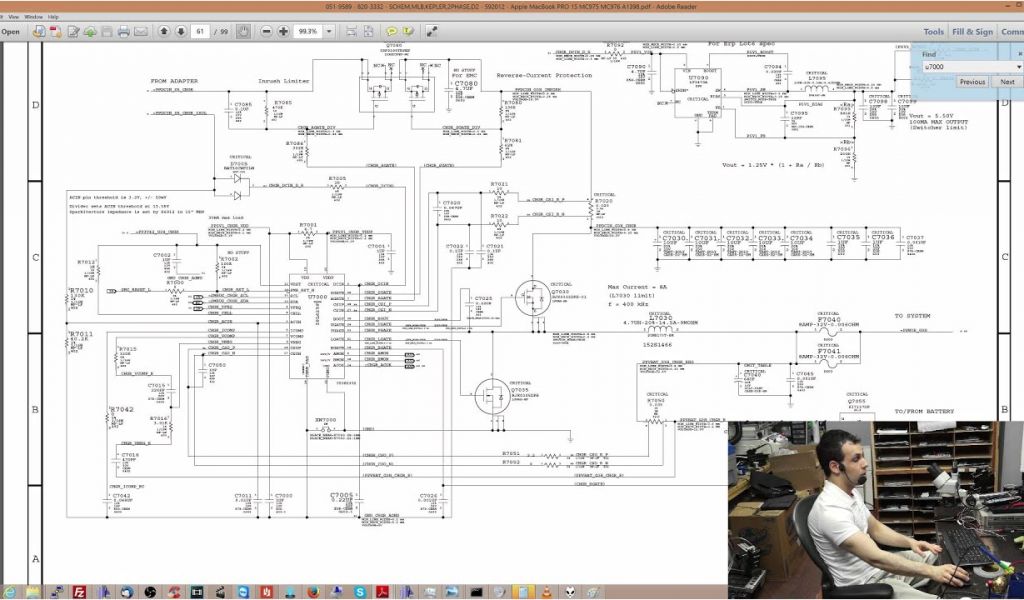Click the Next search result button
Image resolution: width=1024 pixels, height=600 pixels.
1006,82
